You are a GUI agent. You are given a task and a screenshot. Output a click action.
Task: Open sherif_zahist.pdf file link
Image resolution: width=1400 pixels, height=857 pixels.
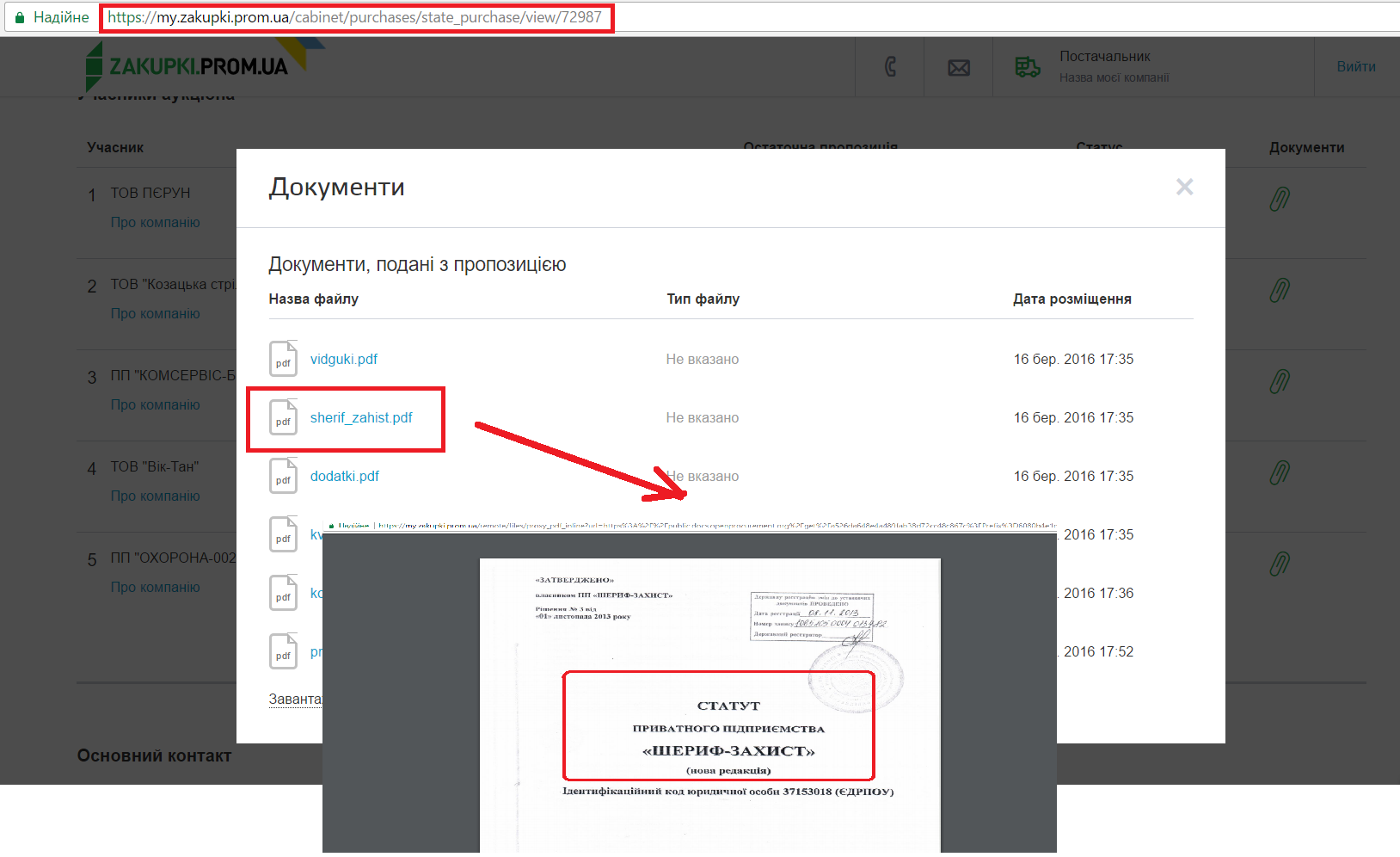point(361,417)
